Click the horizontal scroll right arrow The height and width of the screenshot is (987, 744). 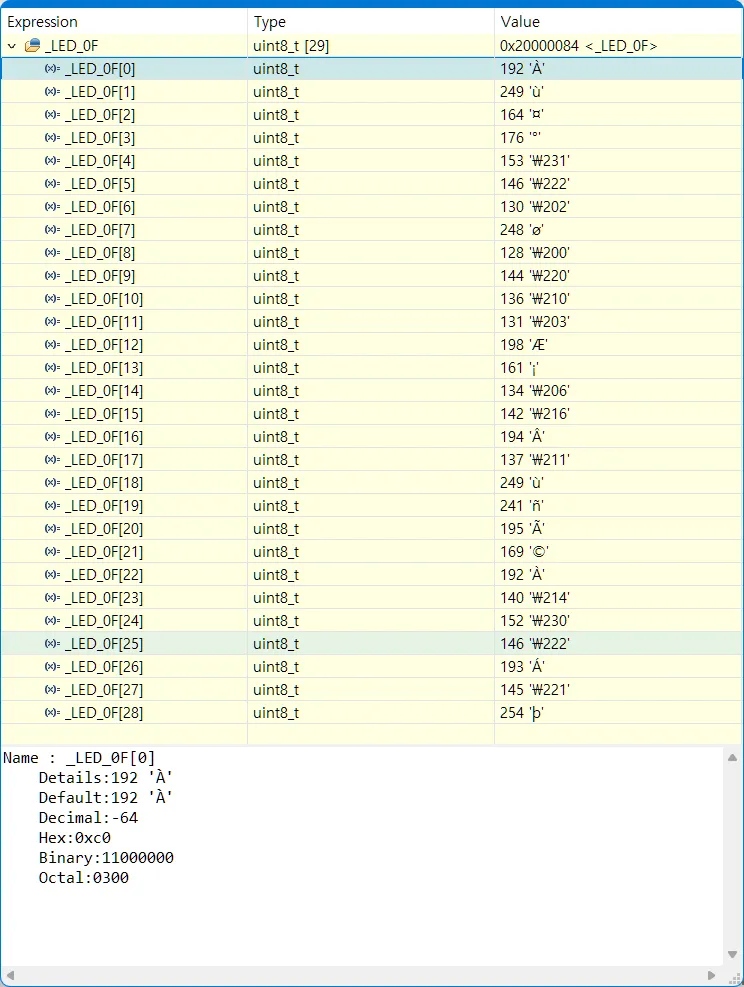711,975
